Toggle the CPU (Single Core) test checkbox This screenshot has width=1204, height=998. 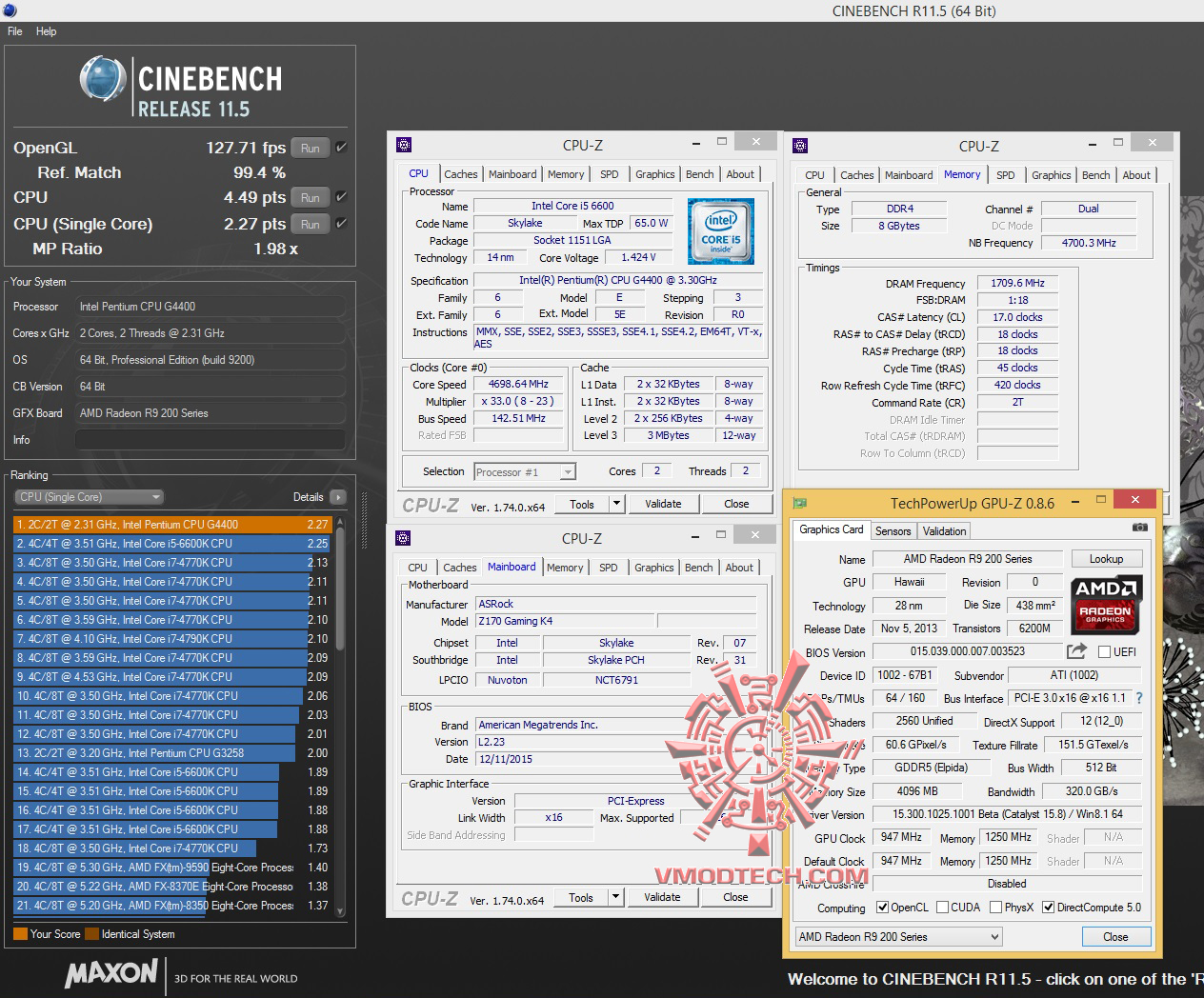[341, 224]
